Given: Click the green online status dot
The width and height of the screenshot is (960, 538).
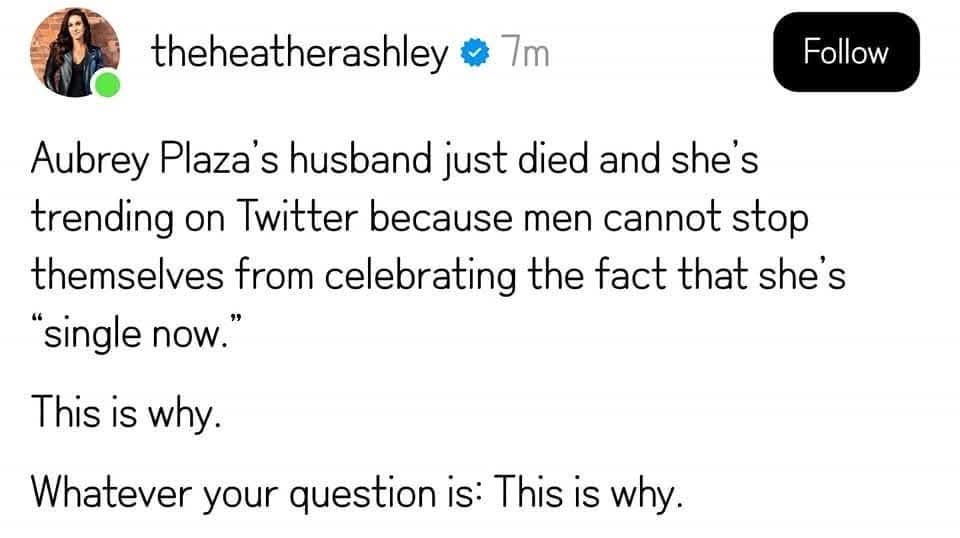Looking at the screenshot, I should pos(108,84).
